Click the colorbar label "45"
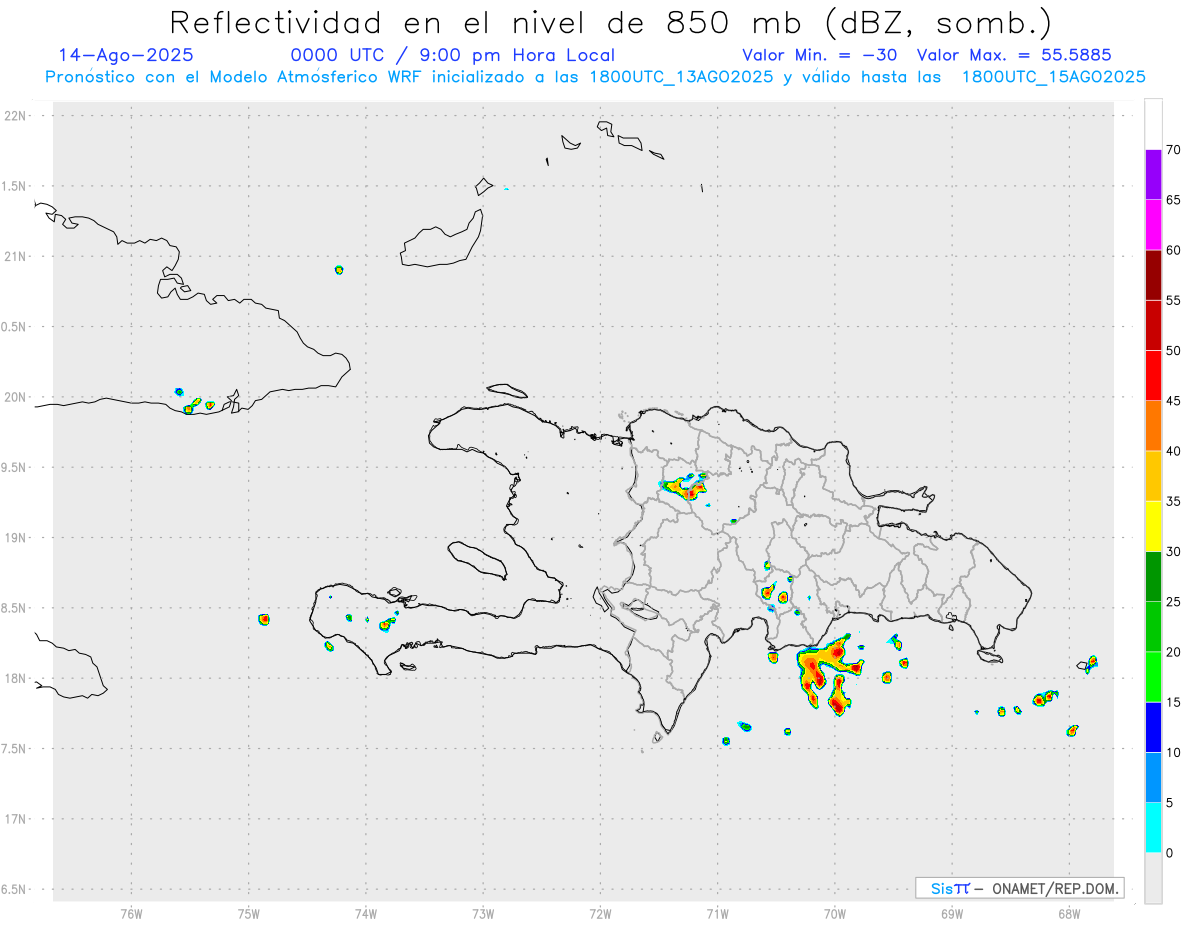The image size is (1200, 927). (1173, 401)
